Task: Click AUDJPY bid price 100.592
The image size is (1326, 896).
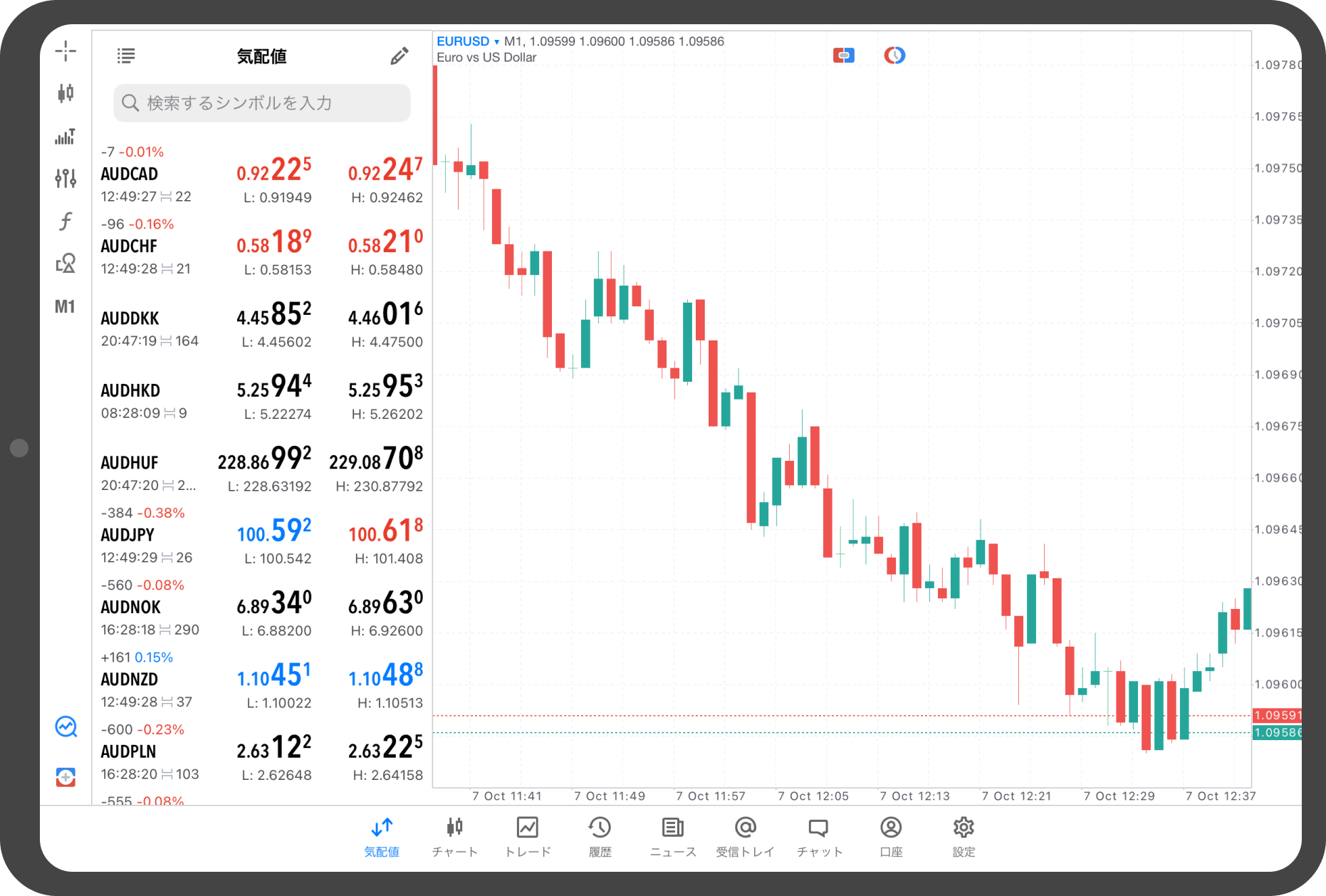Action: (x=274, y=531)
